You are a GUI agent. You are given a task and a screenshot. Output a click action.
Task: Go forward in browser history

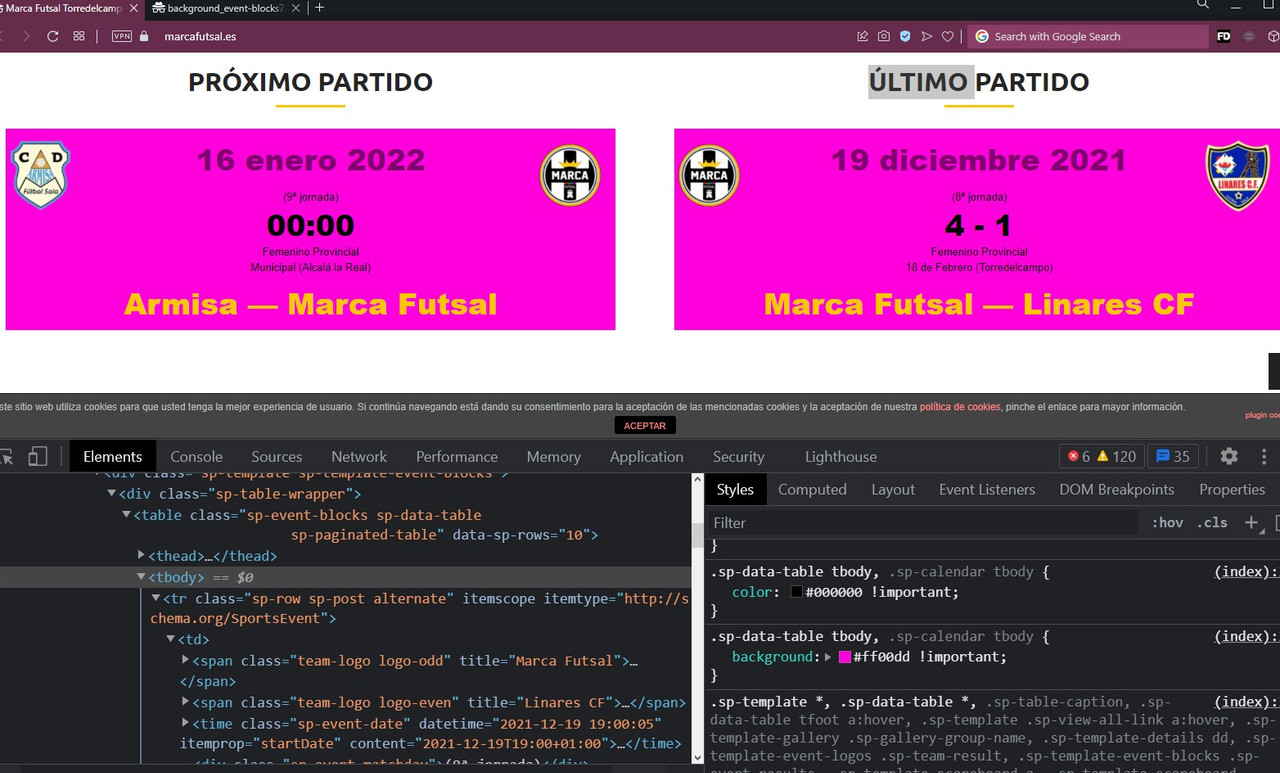click(26, 36)
